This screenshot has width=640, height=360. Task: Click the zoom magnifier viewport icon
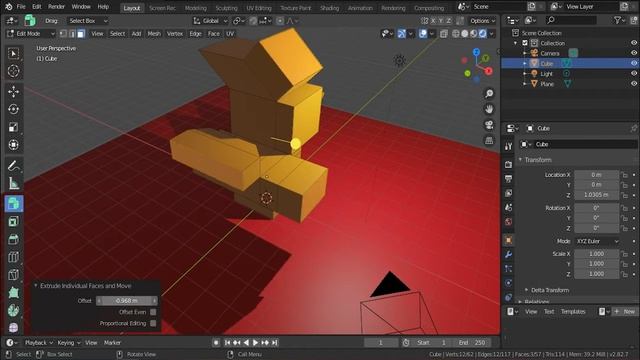489,94
